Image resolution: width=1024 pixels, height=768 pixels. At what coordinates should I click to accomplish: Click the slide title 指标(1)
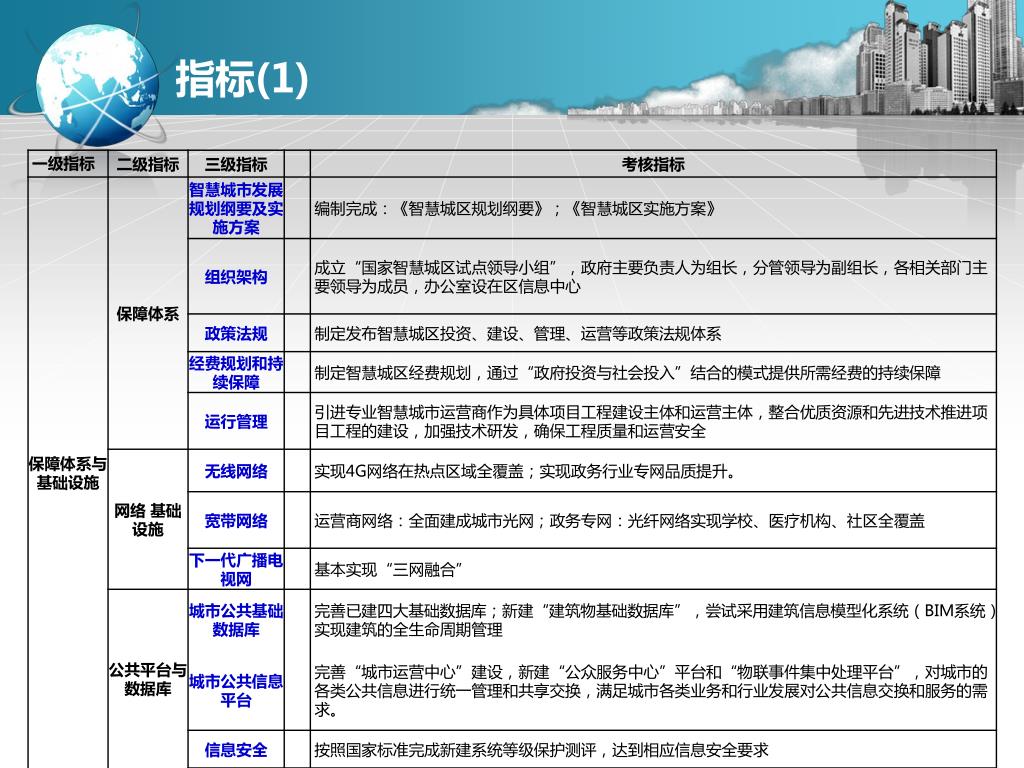coord(242,79)
